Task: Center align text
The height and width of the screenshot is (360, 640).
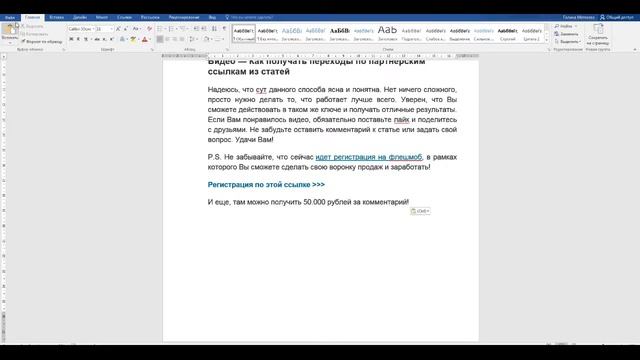Action: [167, 39]
